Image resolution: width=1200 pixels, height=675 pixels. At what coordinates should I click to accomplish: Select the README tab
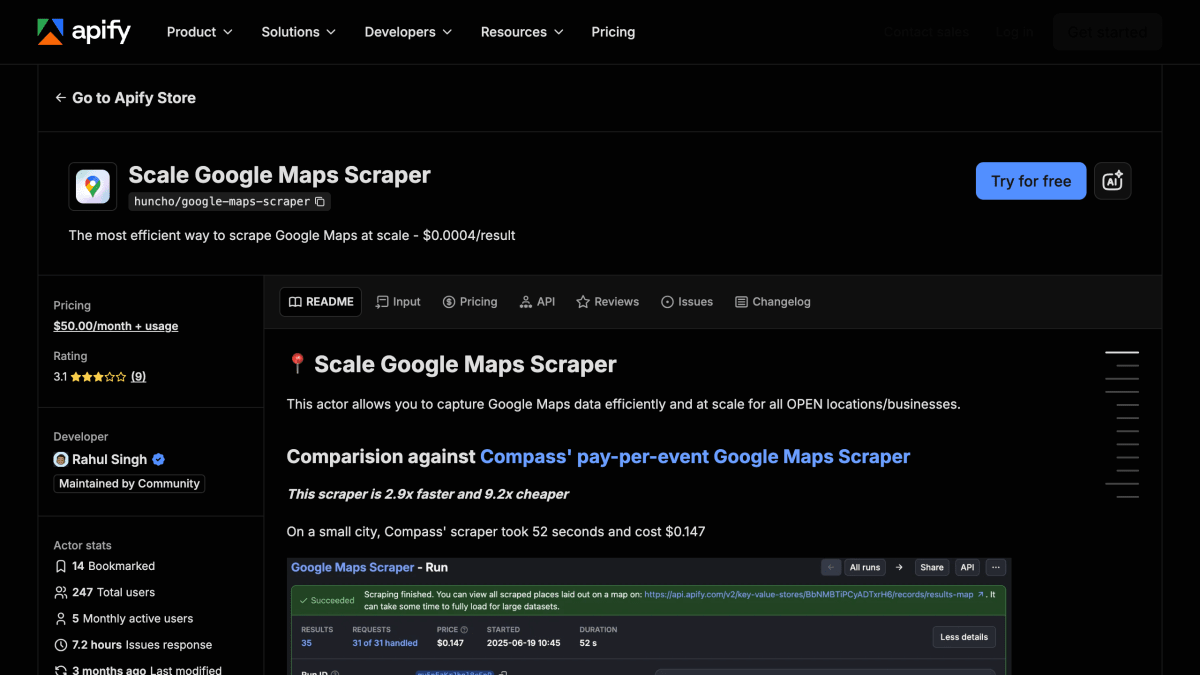point(320,302)
